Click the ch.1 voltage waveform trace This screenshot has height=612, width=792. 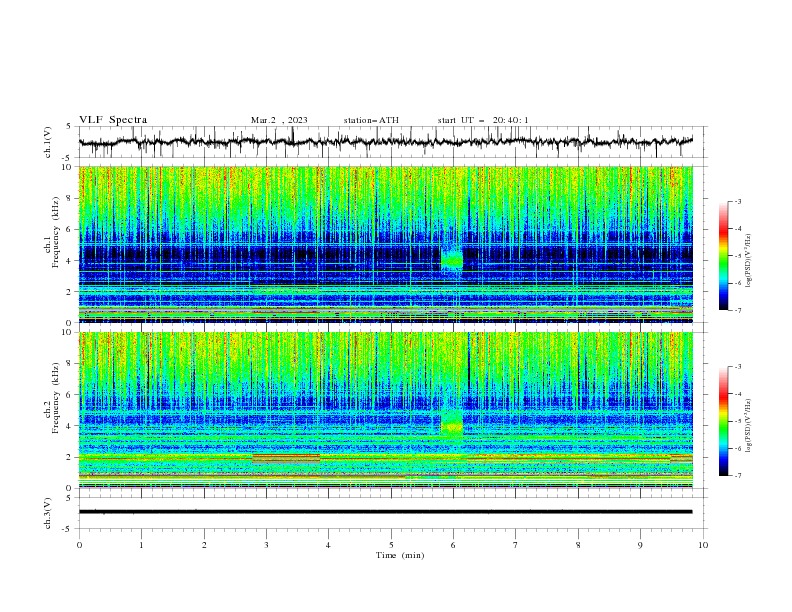click(385, 142)
